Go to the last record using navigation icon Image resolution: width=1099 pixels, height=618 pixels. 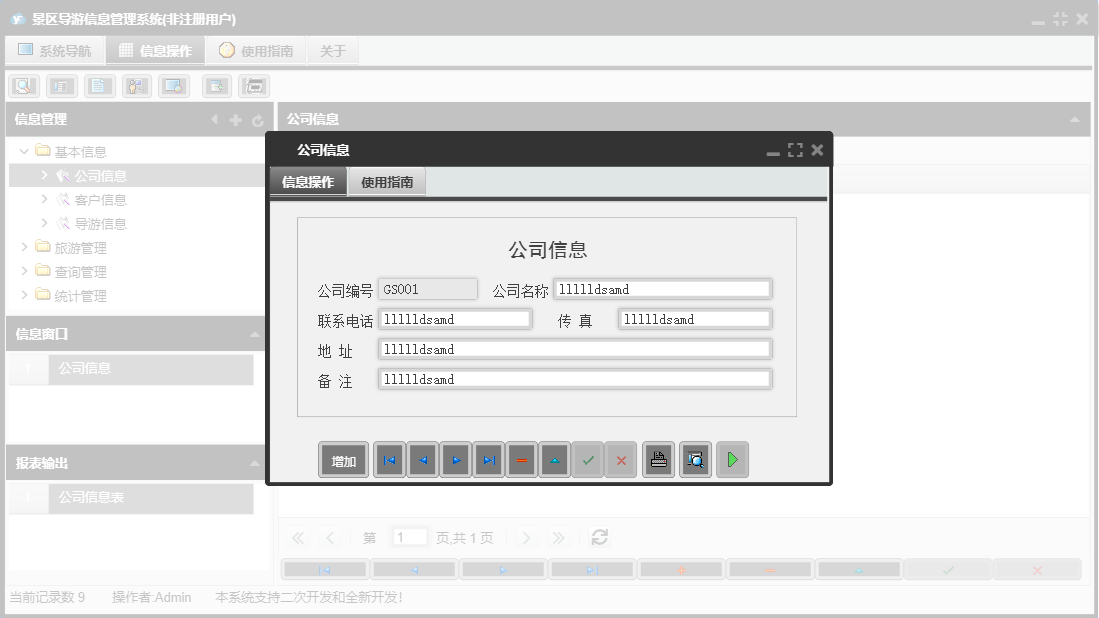tap(488, 459)
